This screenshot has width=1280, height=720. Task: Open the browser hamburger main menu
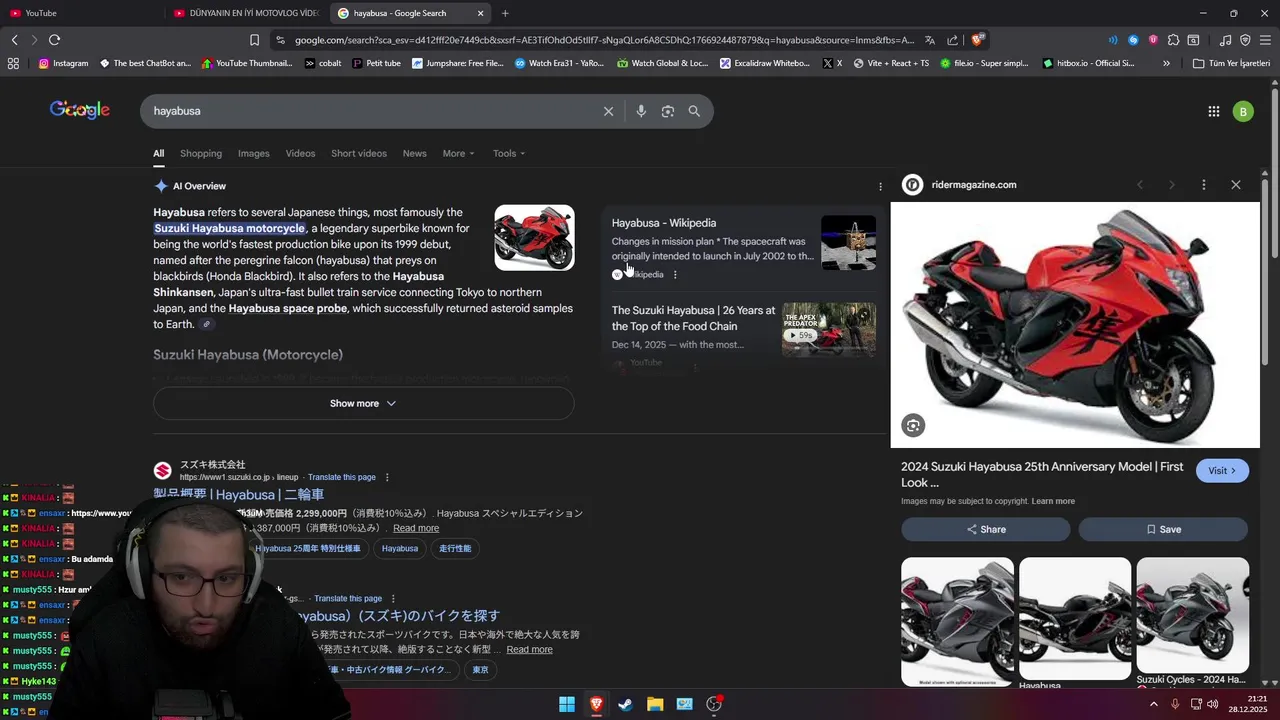pyautogui.click(x=1265, y=40)
